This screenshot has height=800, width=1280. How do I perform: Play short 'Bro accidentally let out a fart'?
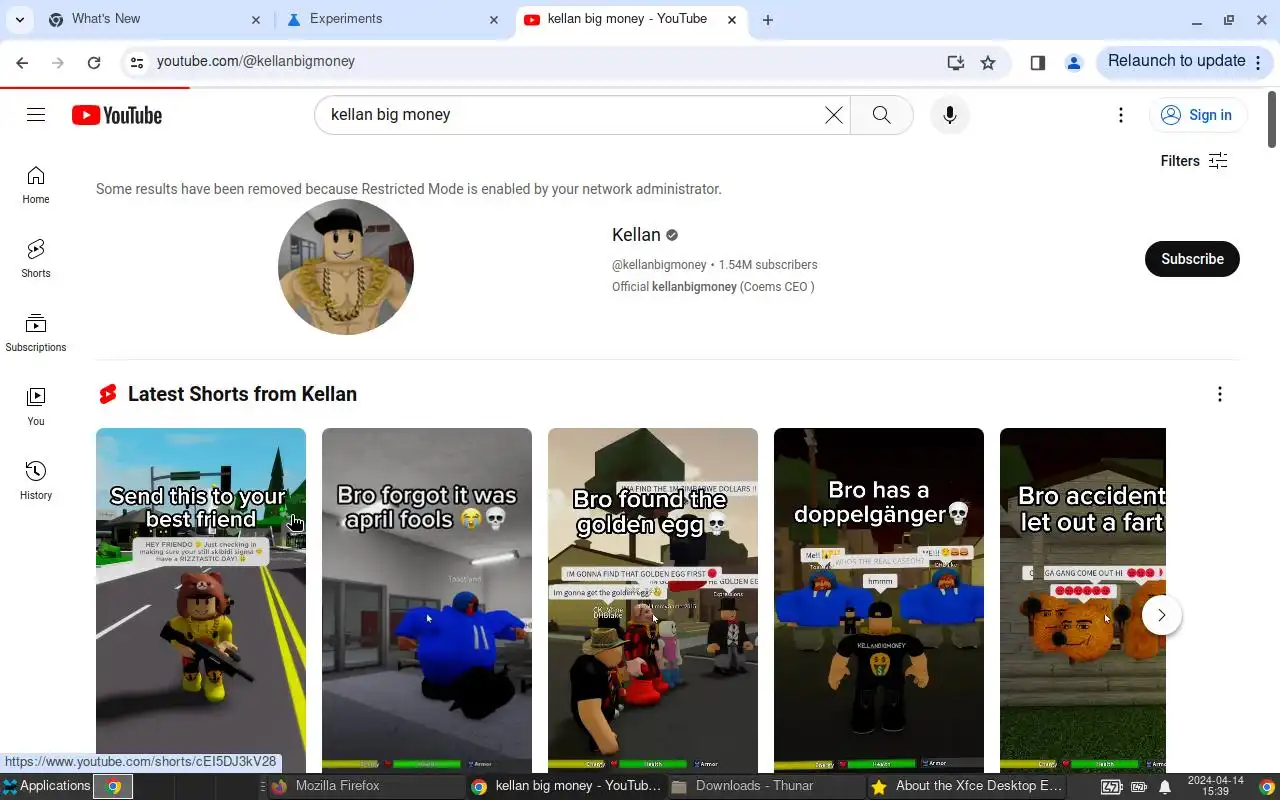[x=1083, y=600]
